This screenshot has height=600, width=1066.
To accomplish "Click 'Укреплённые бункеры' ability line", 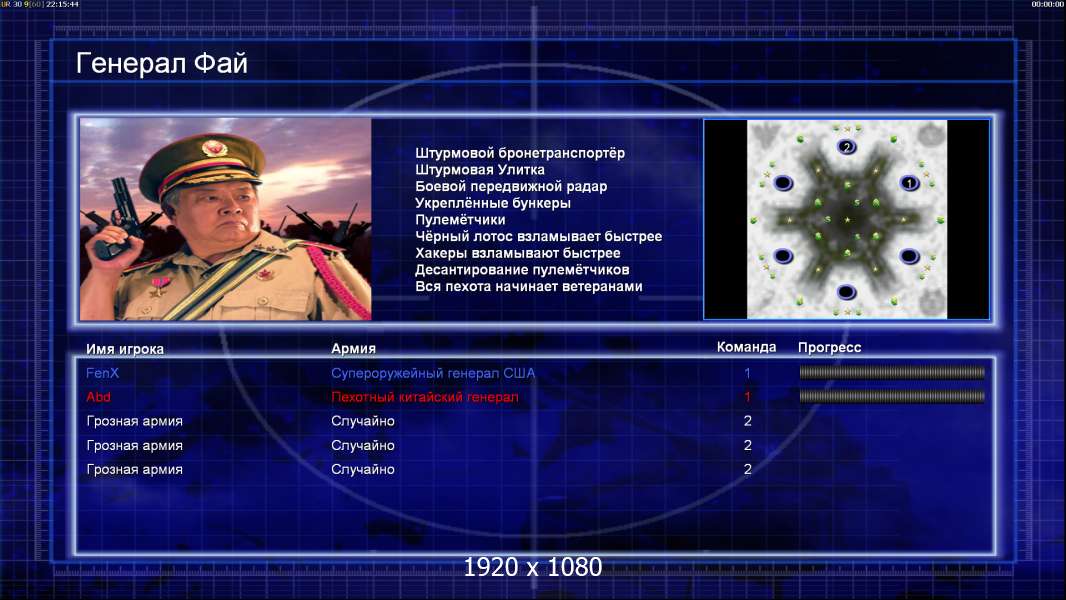I will point(493,203).
